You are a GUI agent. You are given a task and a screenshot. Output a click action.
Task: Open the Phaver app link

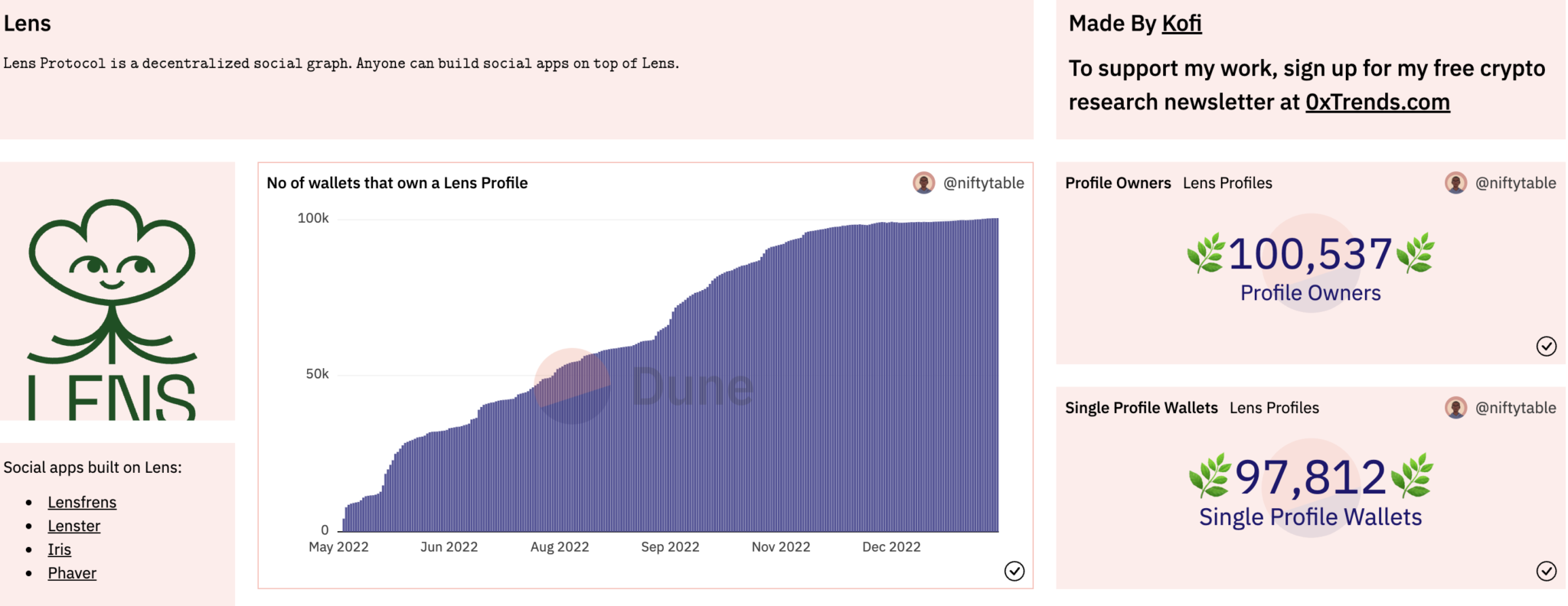[72, 573]
